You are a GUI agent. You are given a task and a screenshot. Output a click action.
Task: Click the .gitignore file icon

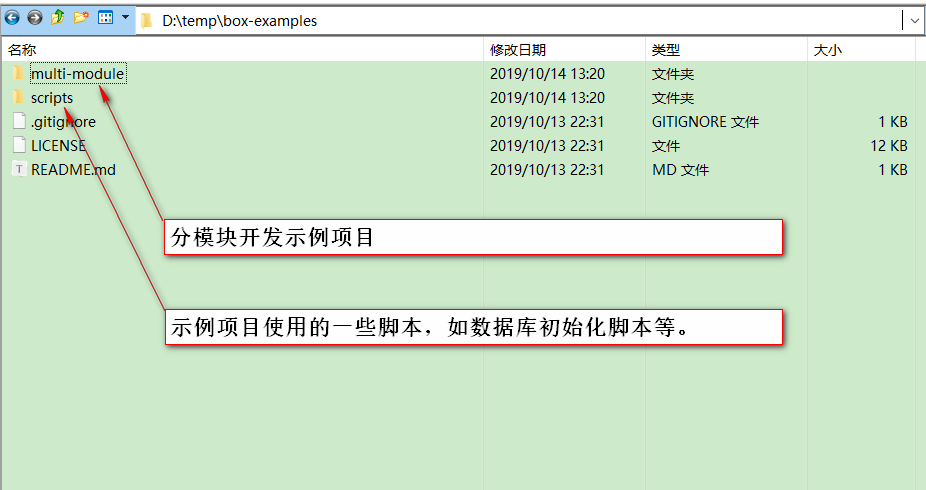tap(19, 121)
